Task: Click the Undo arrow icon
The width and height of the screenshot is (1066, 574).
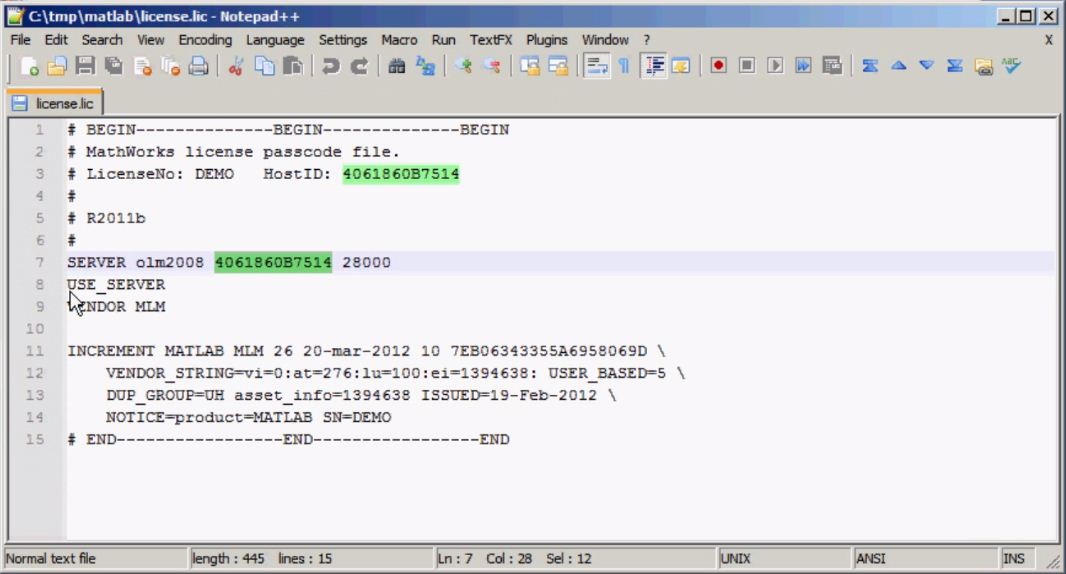Action: click(x=334, y=66)
